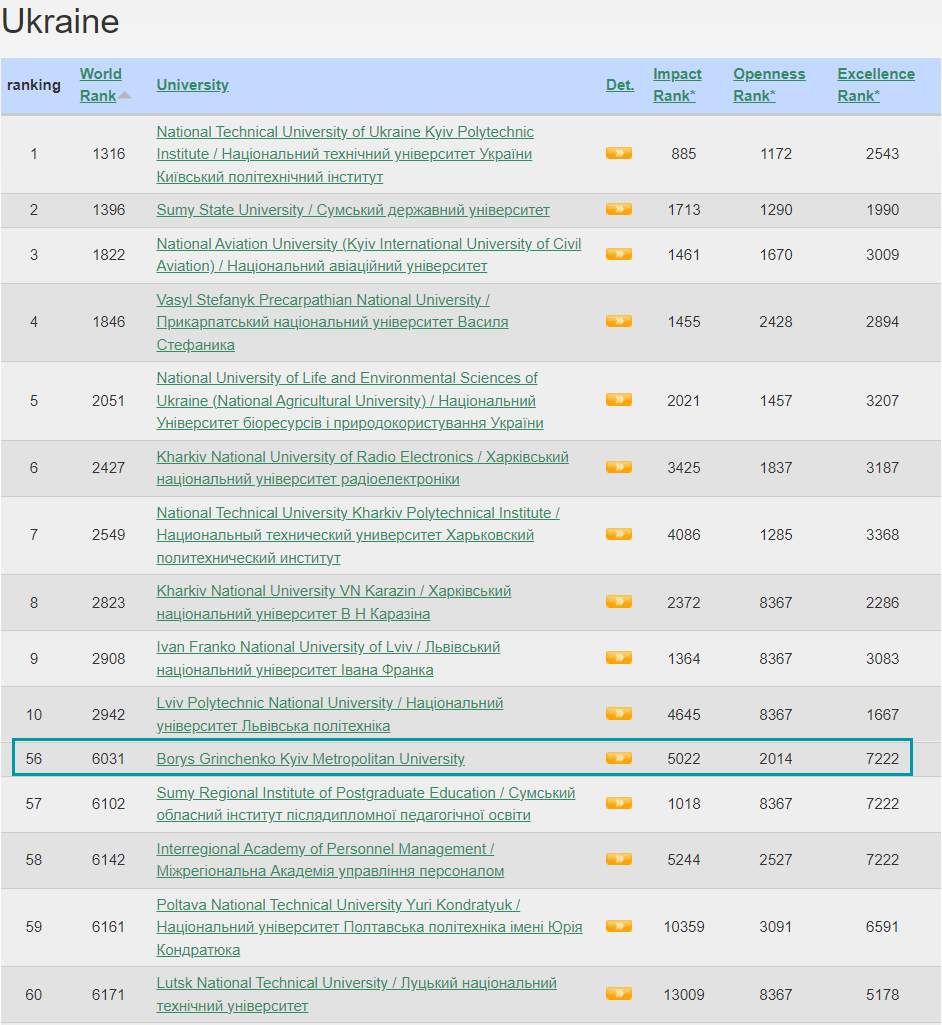Open Interregional Academy of Personnel Management link
Viewport: 942px width, 1025px height.
tap(325, 849)
